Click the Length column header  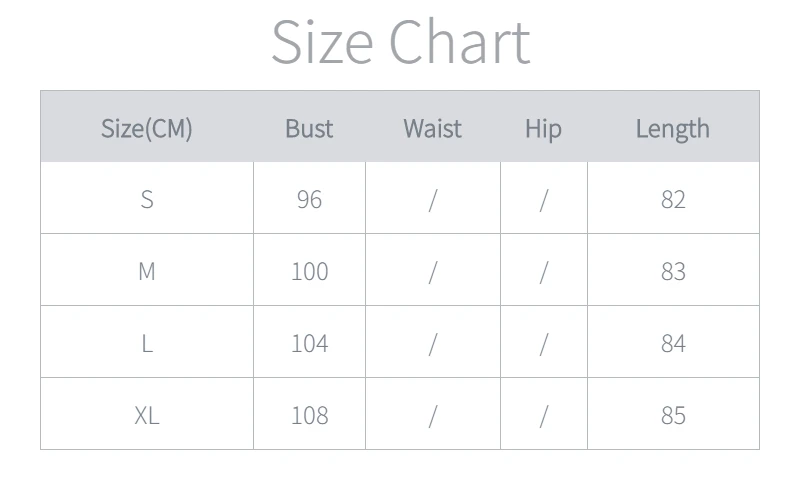pos(672,129)
